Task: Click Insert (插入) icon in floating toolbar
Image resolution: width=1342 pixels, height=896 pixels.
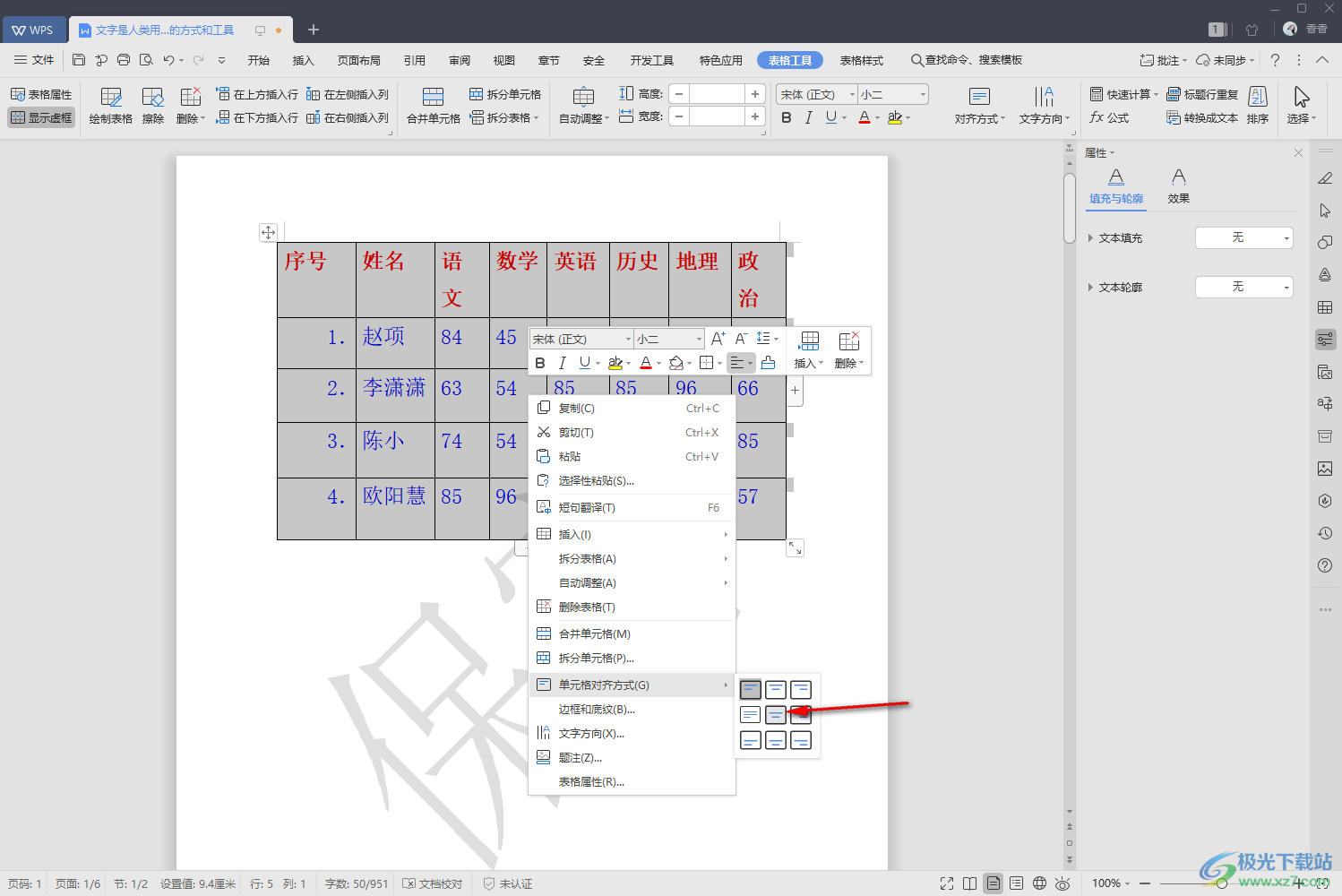Action: click(809, 349)
